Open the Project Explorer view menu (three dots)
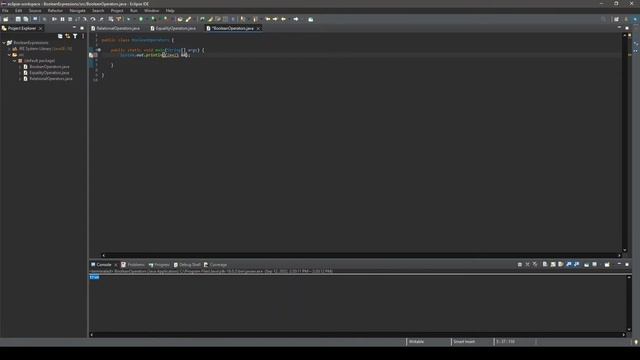Image resolution: width=640 pixels, height=360 pixels. pos(83,36)
